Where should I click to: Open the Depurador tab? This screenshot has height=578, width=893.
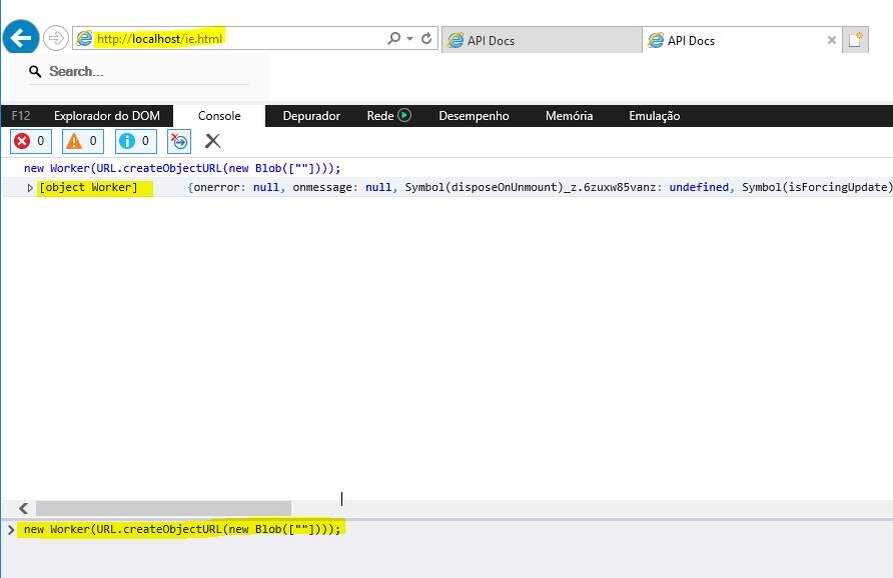(x=311, y=116)
